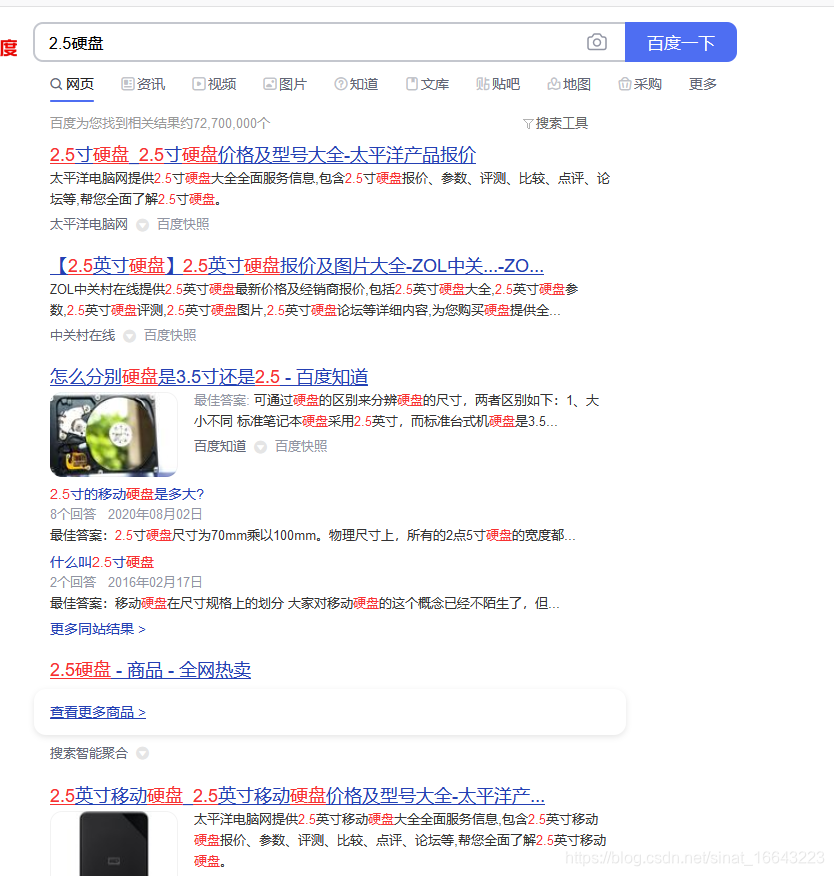The width and height of the screenshot is (834, 876).
Task: Go to the 文库 tab
Action: (427, 84)
